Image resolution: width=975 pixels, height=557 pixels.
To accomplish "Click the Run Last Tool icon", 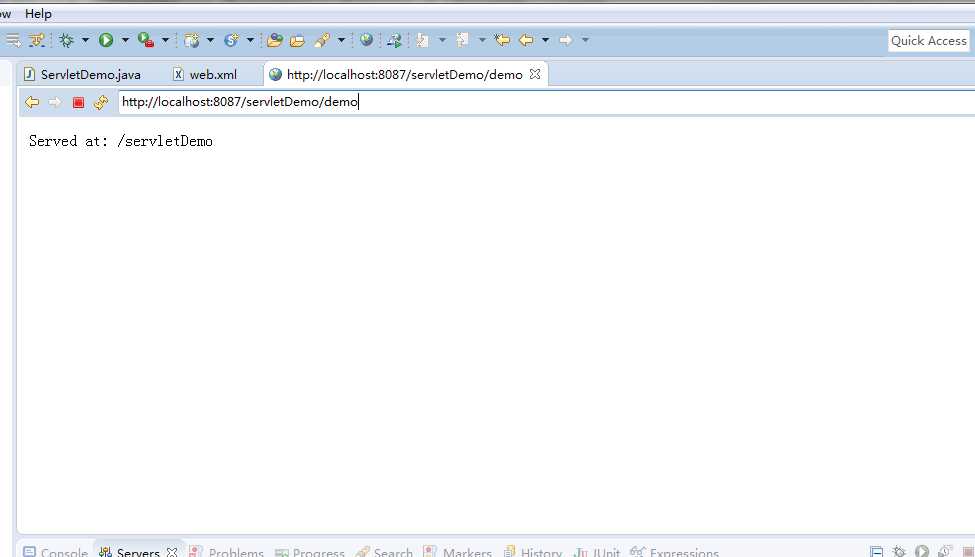I will [x=146, y=40].
